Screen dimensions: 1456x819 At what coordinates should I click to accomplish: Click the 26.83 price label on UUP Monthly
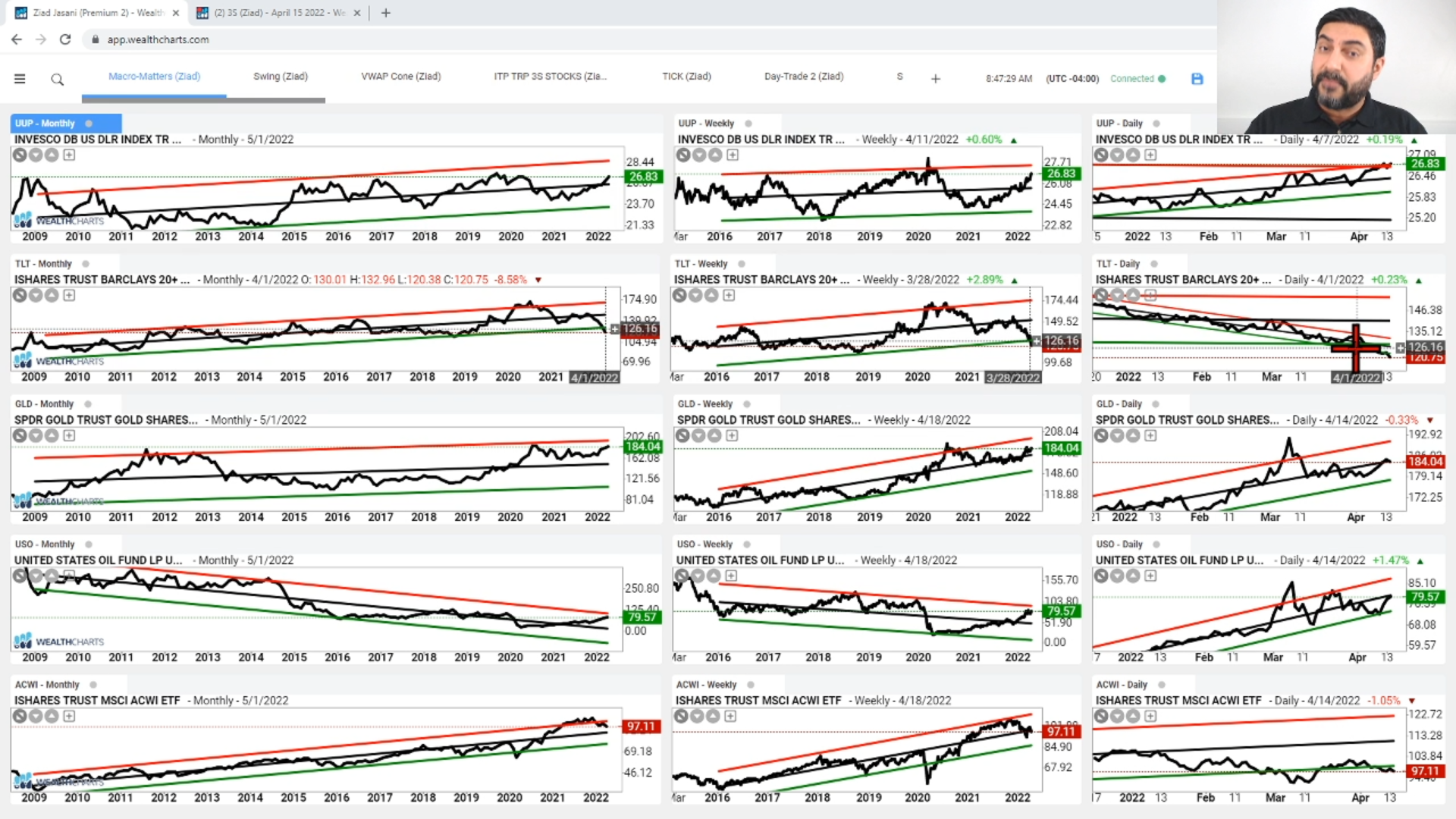[x=643, y=177]
